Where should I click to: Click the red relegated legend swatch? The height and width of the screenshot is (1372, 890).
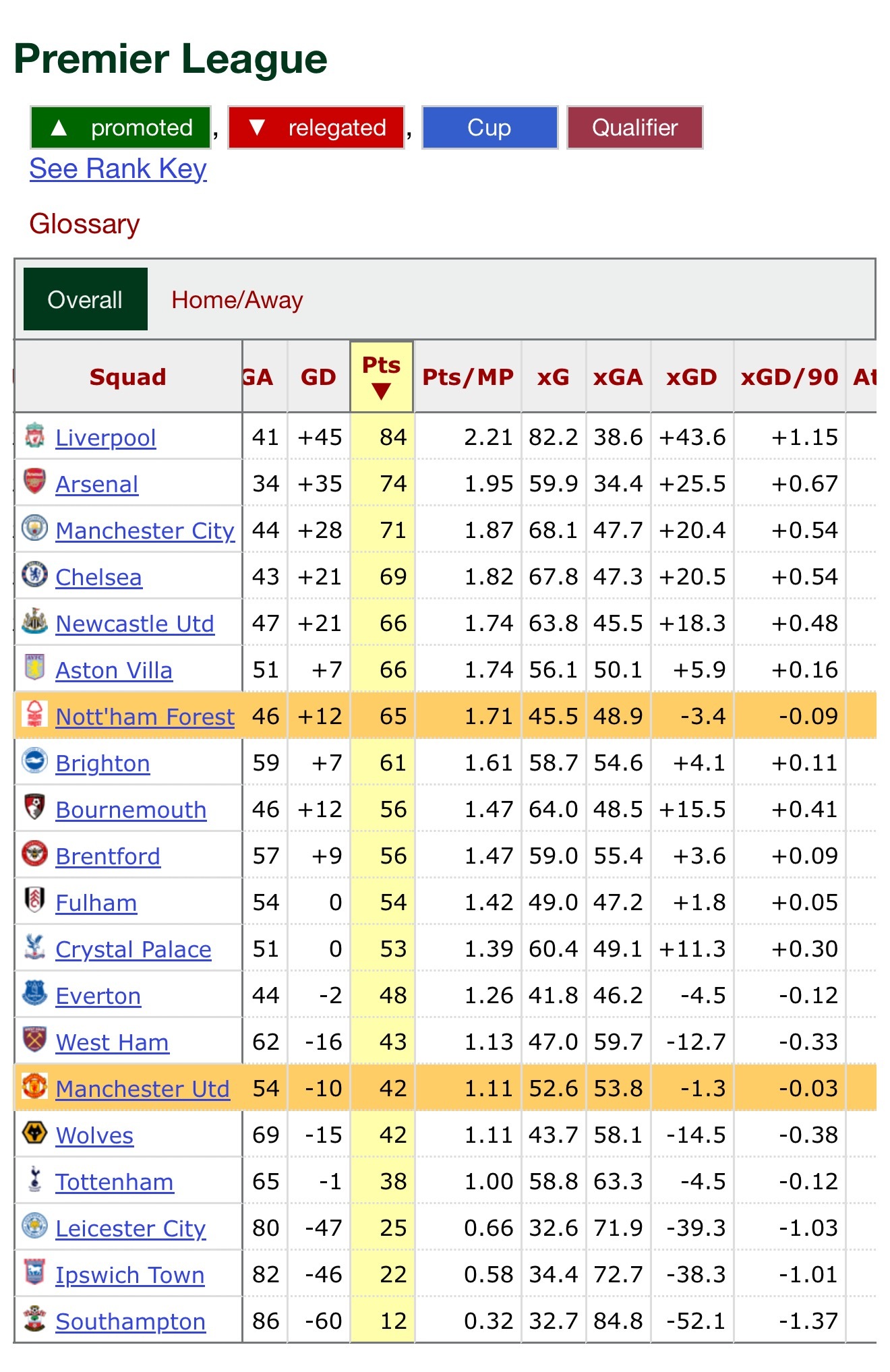(316, 127)
